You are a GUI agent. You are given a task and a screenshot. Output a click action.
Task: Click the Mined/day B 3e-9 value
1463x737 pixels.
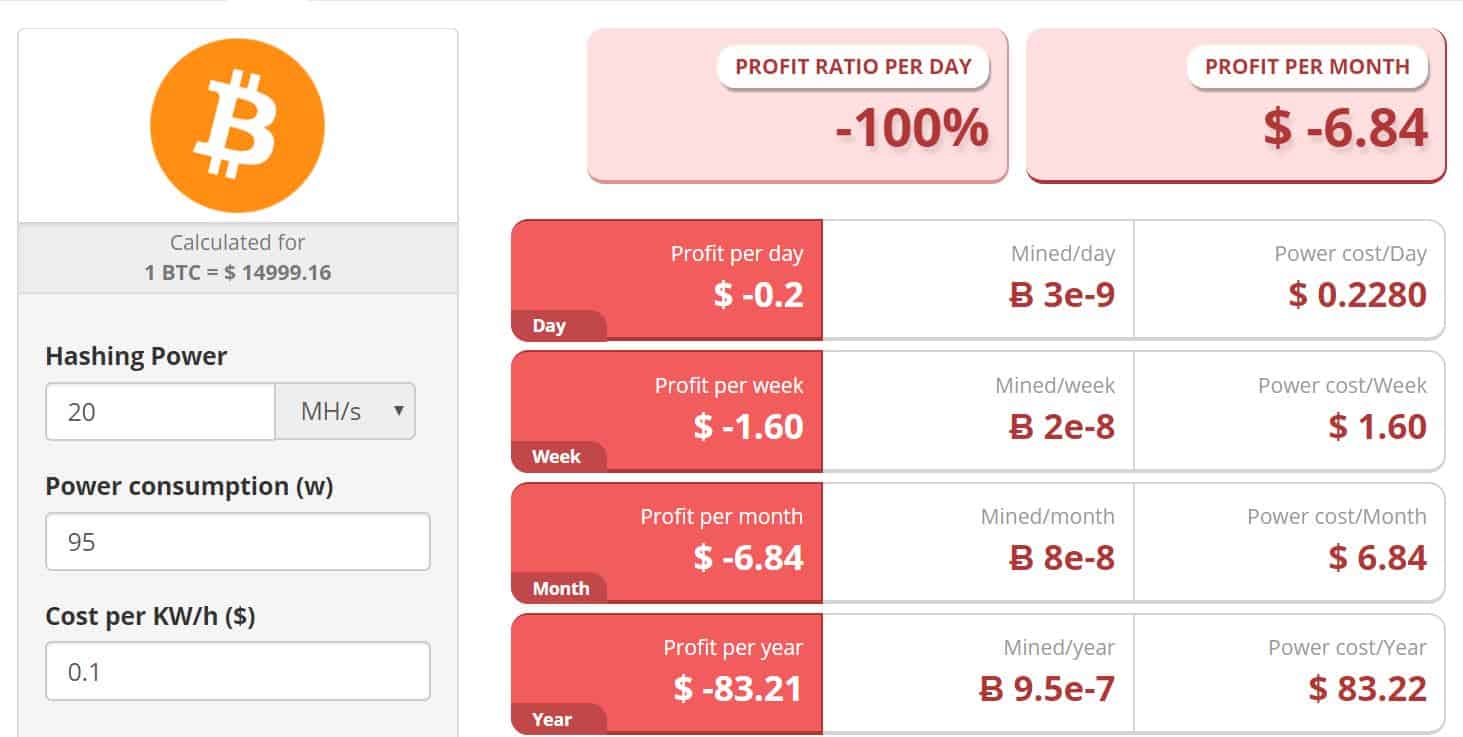(1062, 295)
